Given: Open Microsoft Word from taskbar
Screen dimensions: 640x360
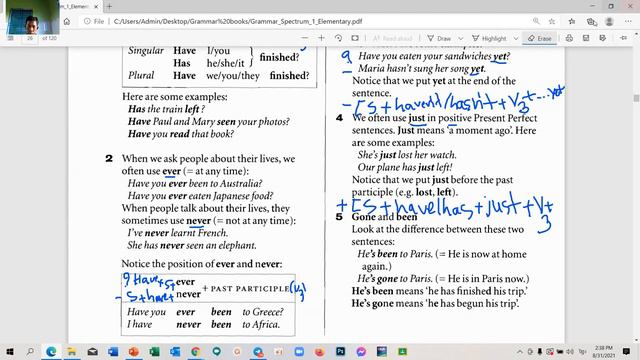Looking at the screenshot, I should (x=113, y=351).
